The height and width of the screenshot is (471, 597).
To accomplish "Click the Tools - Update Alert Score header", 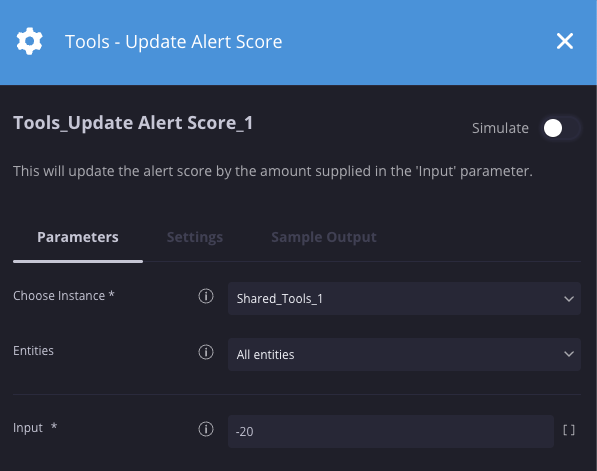I will pos(174,42).
